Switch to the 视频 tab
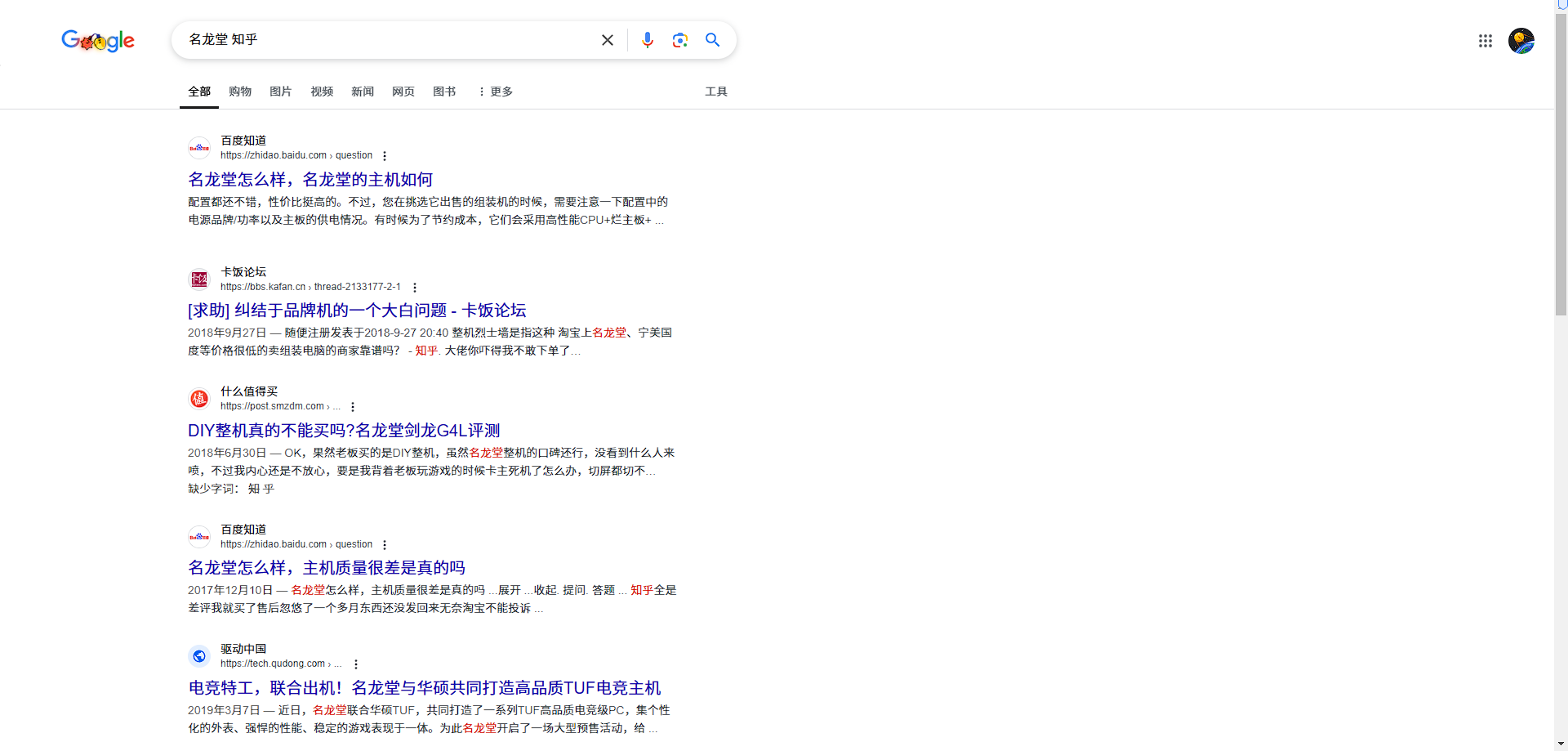The width and height of the screenshot is (1568, 751). pos(322,92)
